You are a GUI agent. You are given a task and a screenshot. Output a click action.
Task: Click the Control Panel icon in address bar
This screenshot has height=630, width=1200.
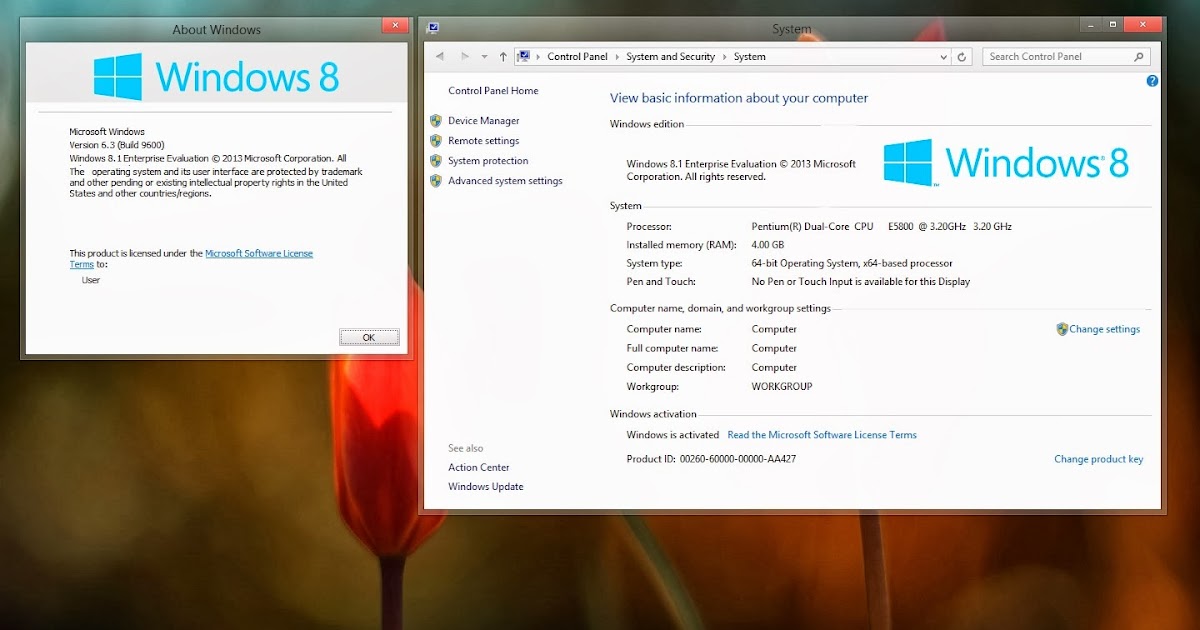(x=524, y=56)
